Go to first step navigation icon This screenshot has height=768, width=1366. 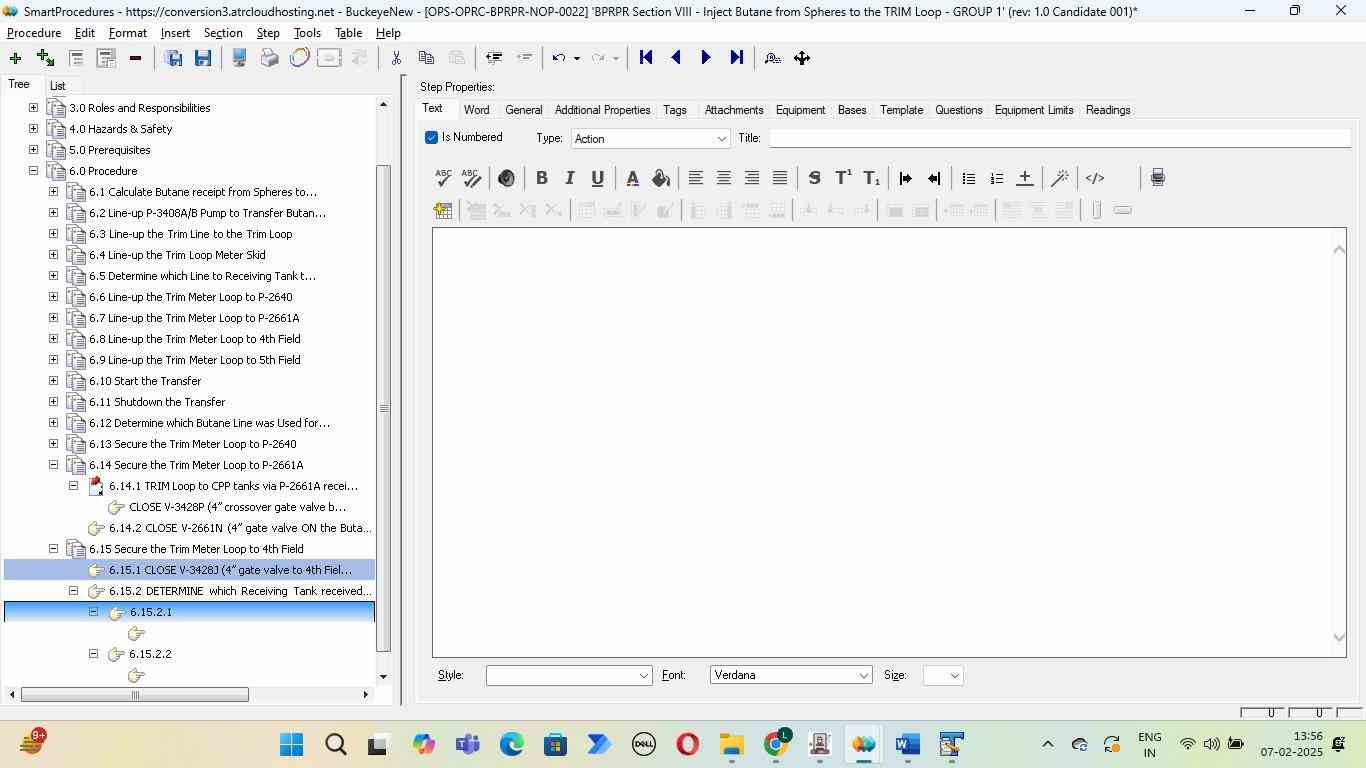click(646, 58)
